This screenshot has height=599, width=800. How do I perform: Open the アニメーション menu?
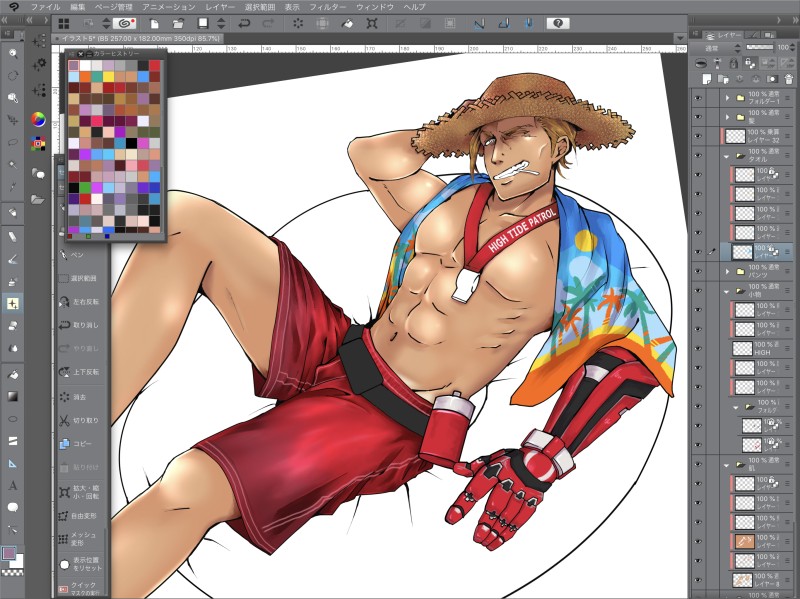169,7
